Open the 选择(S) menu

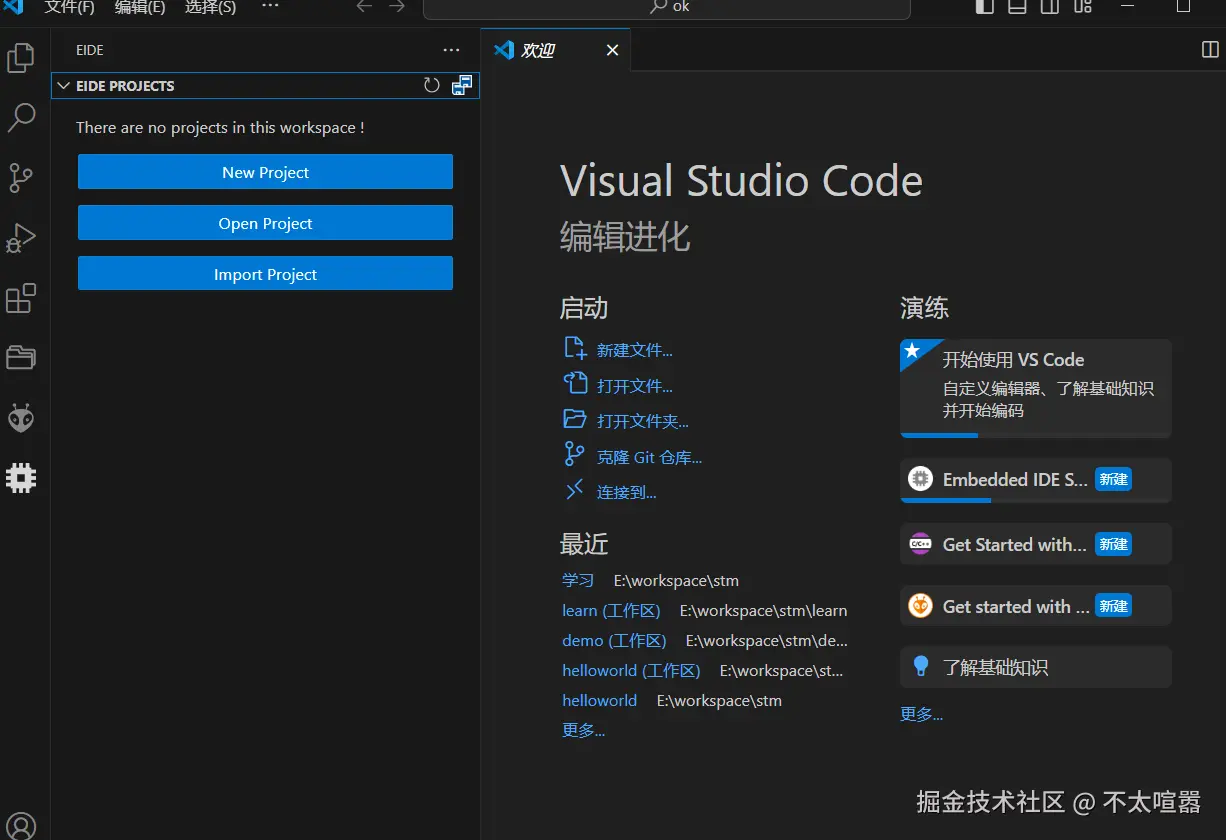210,7
